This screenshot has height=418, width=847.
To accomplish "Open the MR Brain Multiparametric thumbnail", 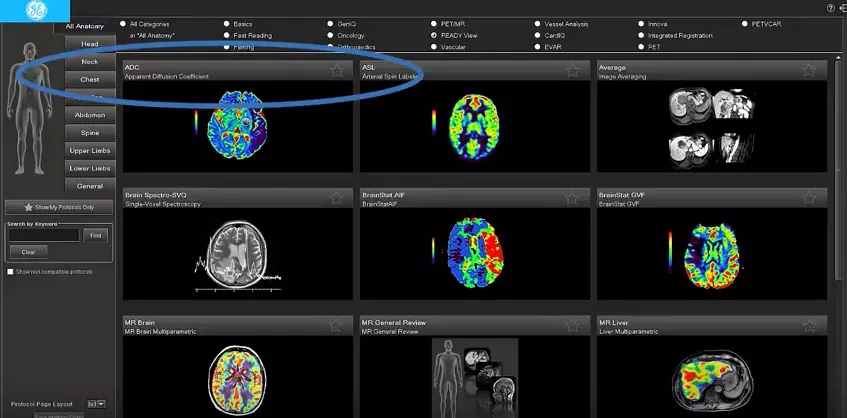I will pyautogui.click(x=238, y=376).
